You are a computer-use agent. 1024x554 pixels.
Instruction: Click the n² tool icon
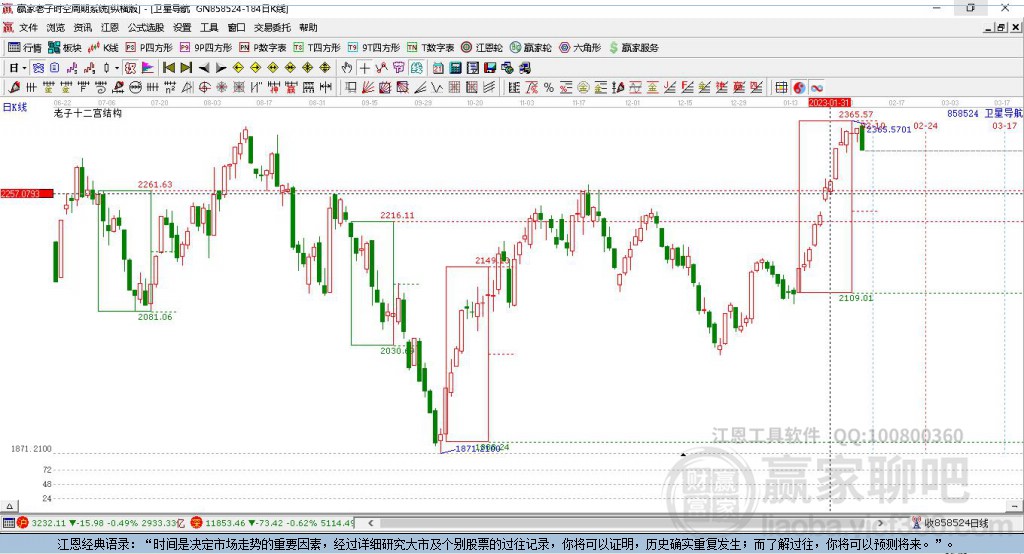tap(170, 88)
